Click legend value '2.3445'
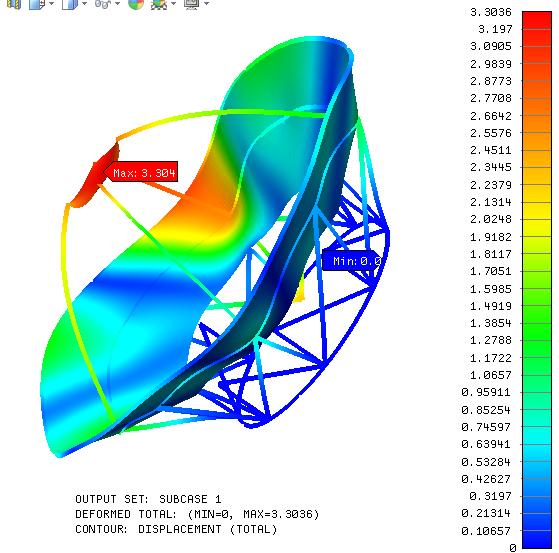559x553 pixels. click(491, 167)
